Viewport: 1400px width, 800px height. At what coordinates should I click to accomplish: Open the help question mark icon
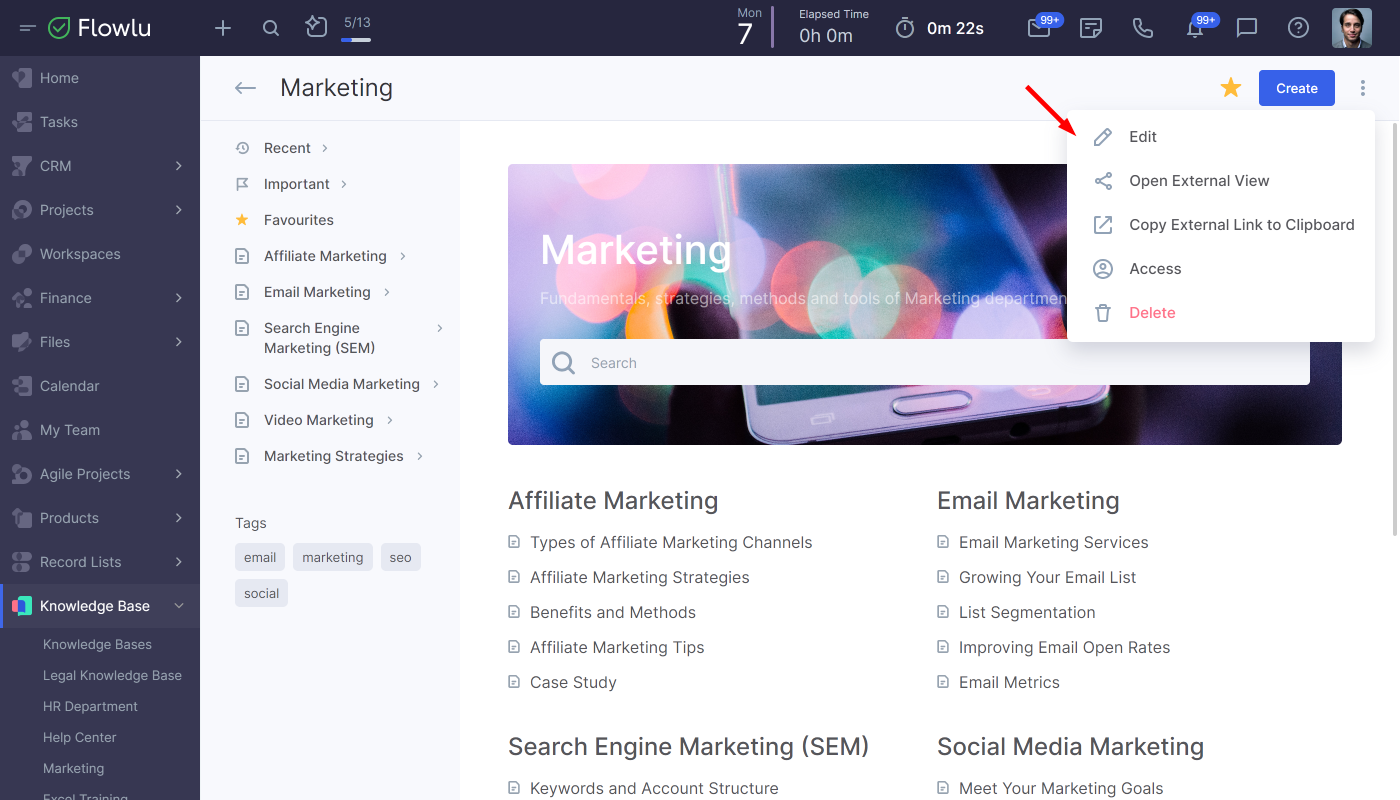click(1298, 28)
